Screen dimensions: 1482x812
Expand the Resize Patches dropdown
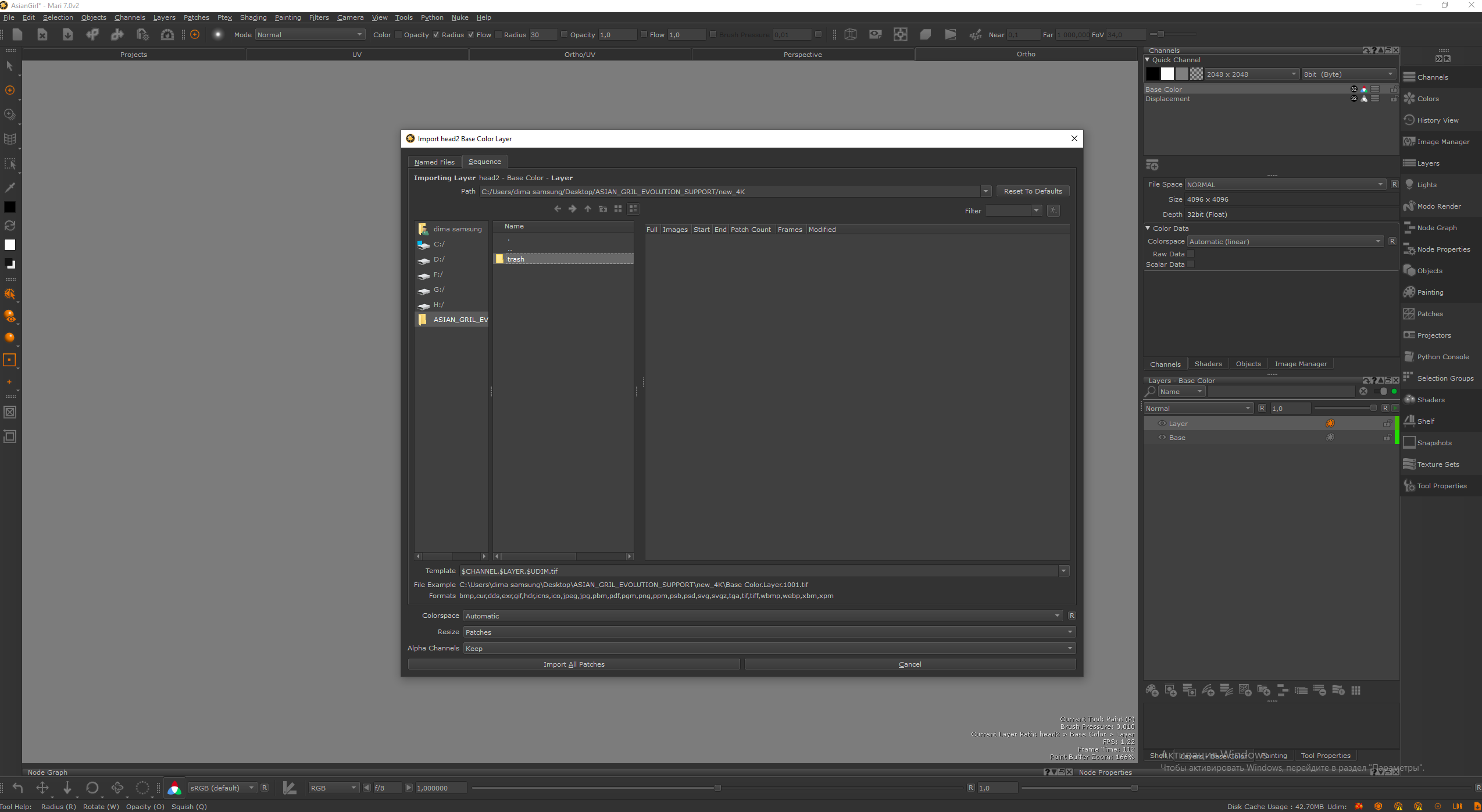[769, 632]
